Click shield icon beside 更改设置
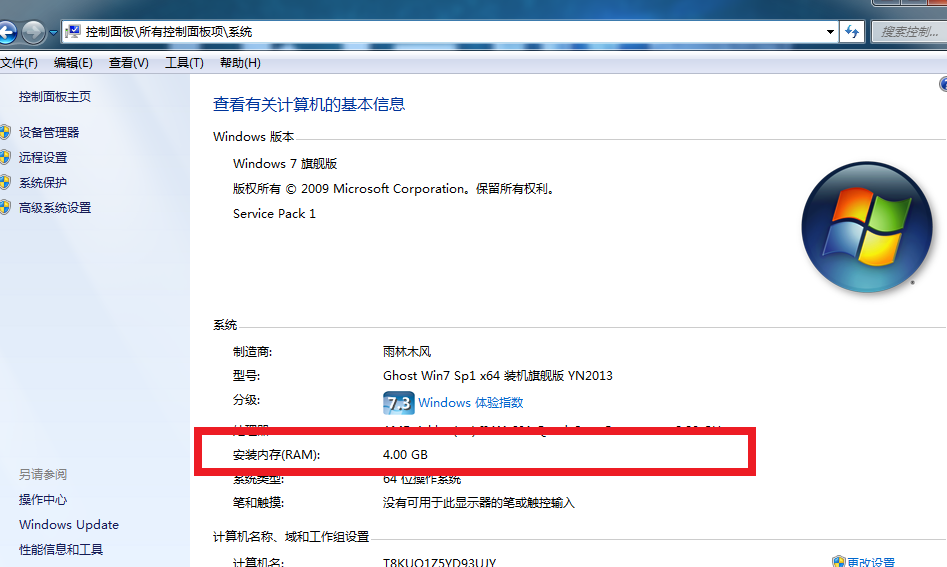 838,562
